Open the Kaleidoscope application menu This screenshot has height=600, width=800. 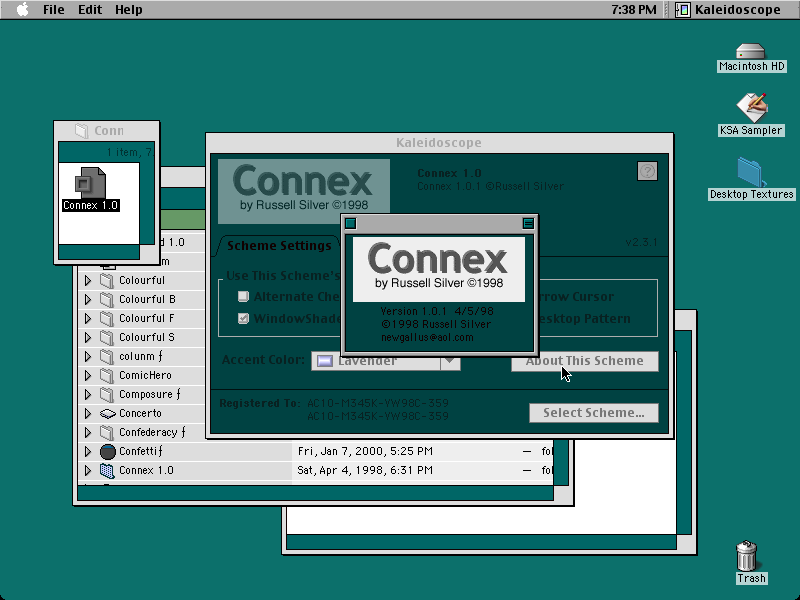tap(728, 9)
